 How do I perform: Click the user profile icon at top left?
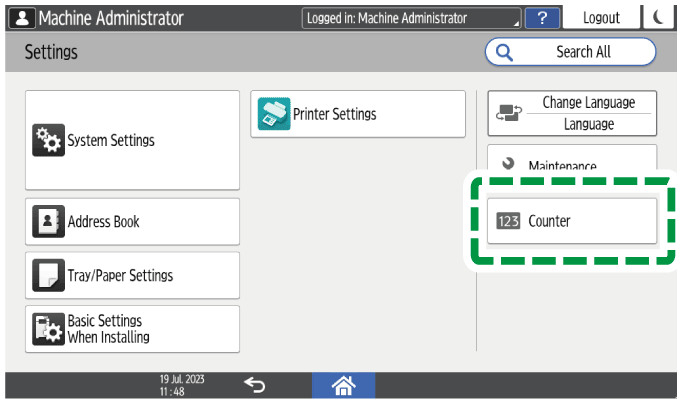[20, 18]
